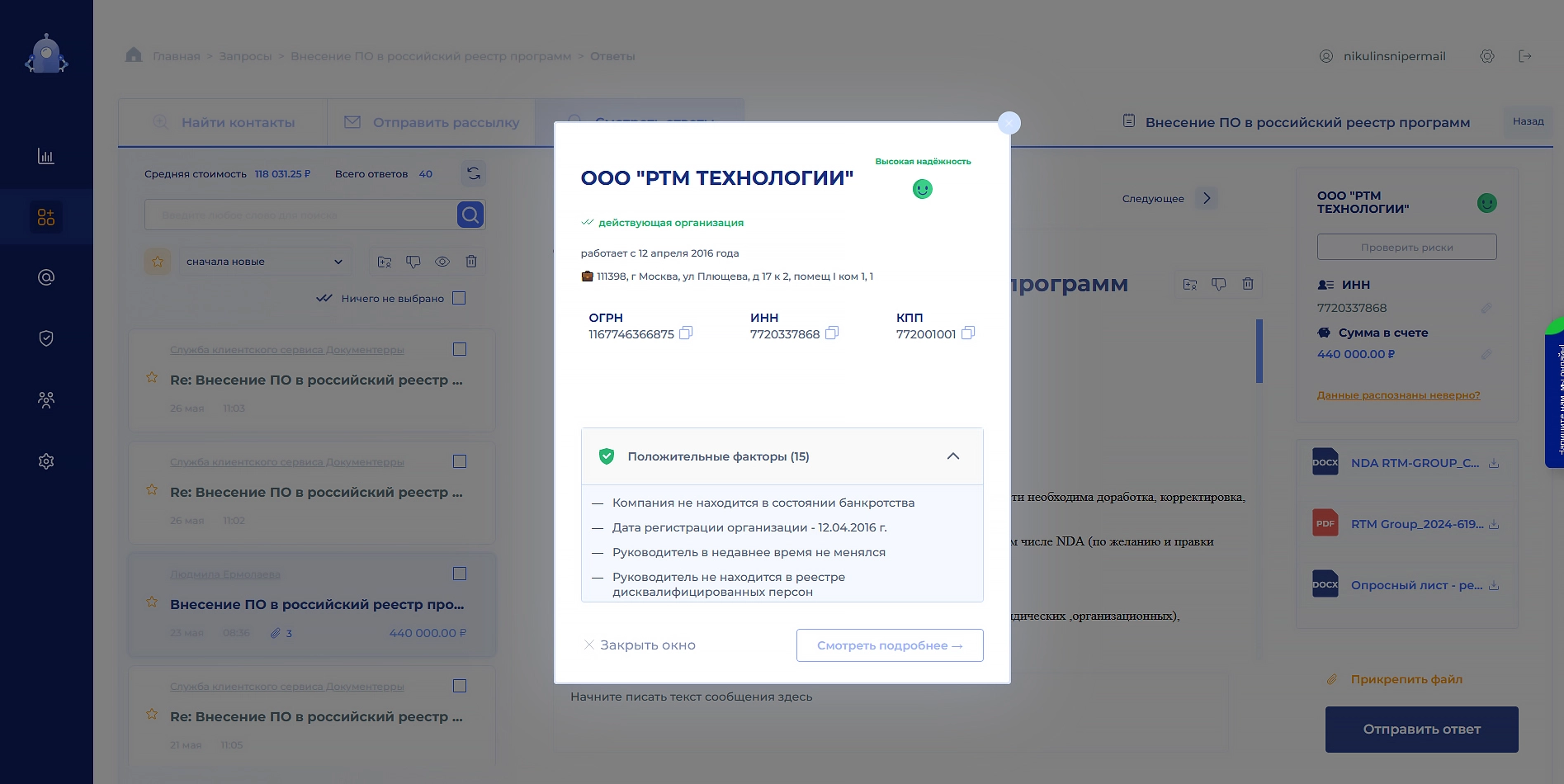
Task: Toggle eye visibility icon in list toolbar
Action: pos(442,262)
